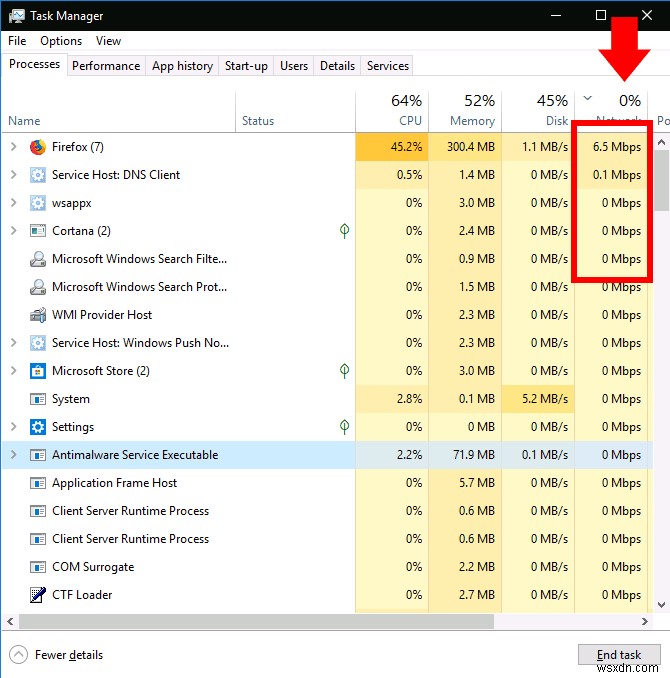Expand Service Host: Windows Push Notifications group

(13, 342)
